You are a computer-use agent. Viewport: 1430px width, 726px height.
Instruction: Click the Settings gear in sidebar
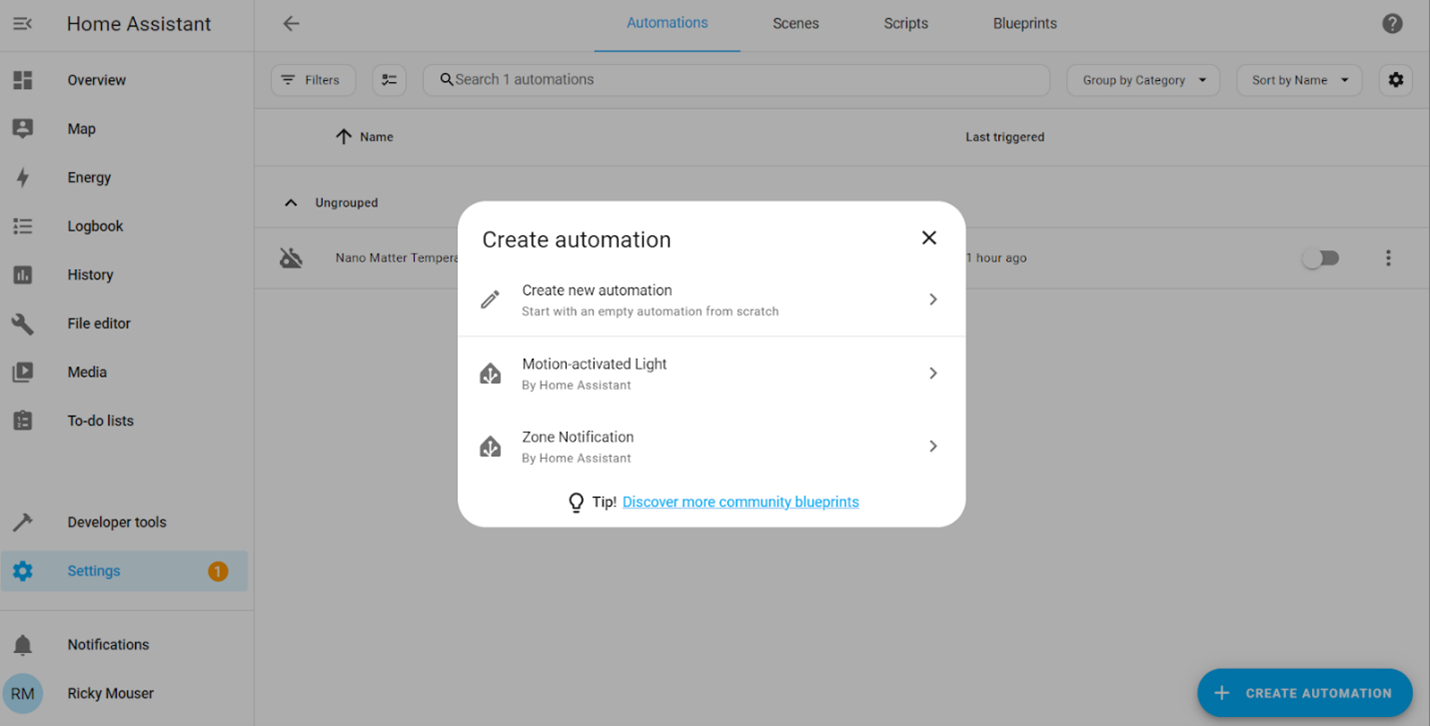tap(22, 571)
